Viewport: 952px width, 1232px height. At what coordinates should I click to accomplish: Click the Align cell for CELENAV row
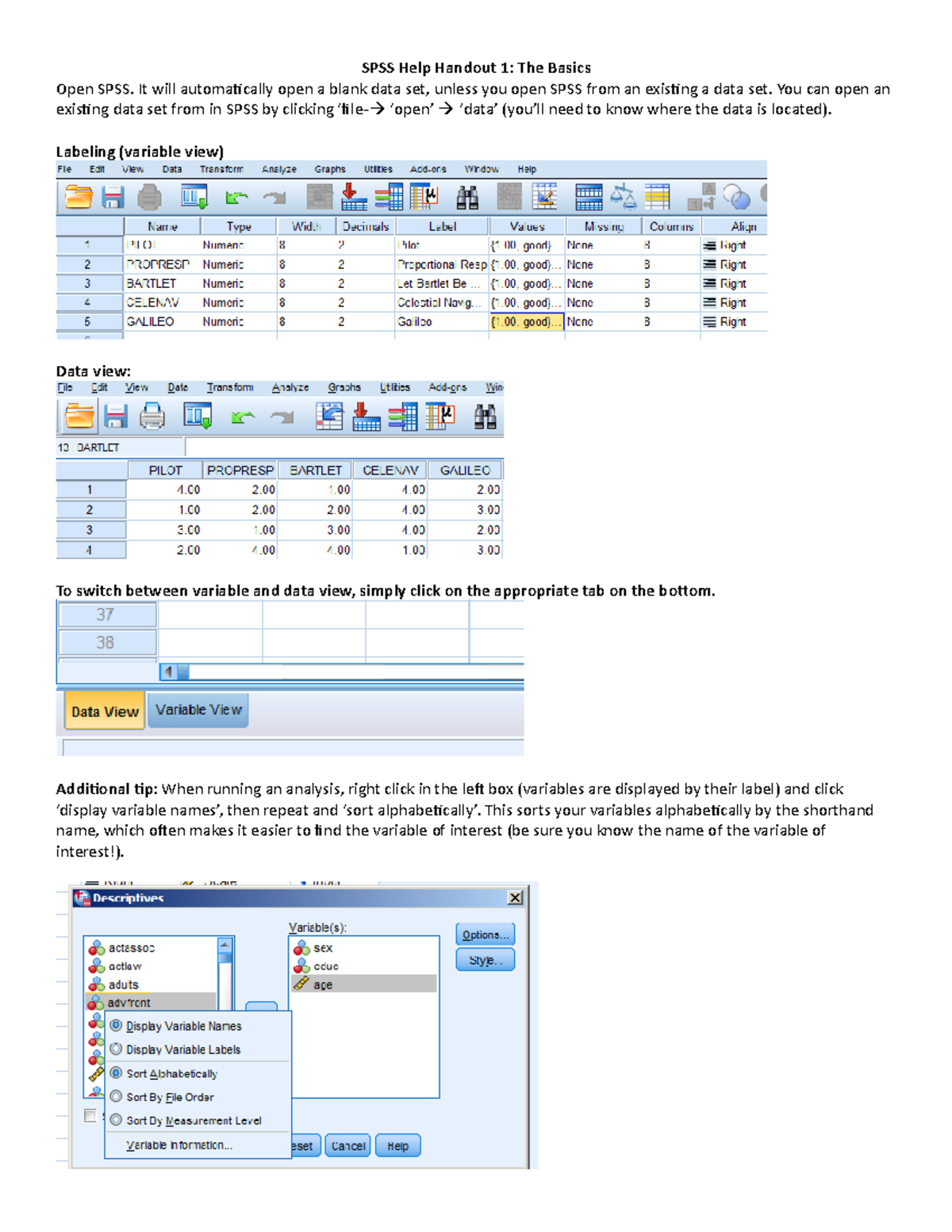pyautogui.click(x=733, y=302)
